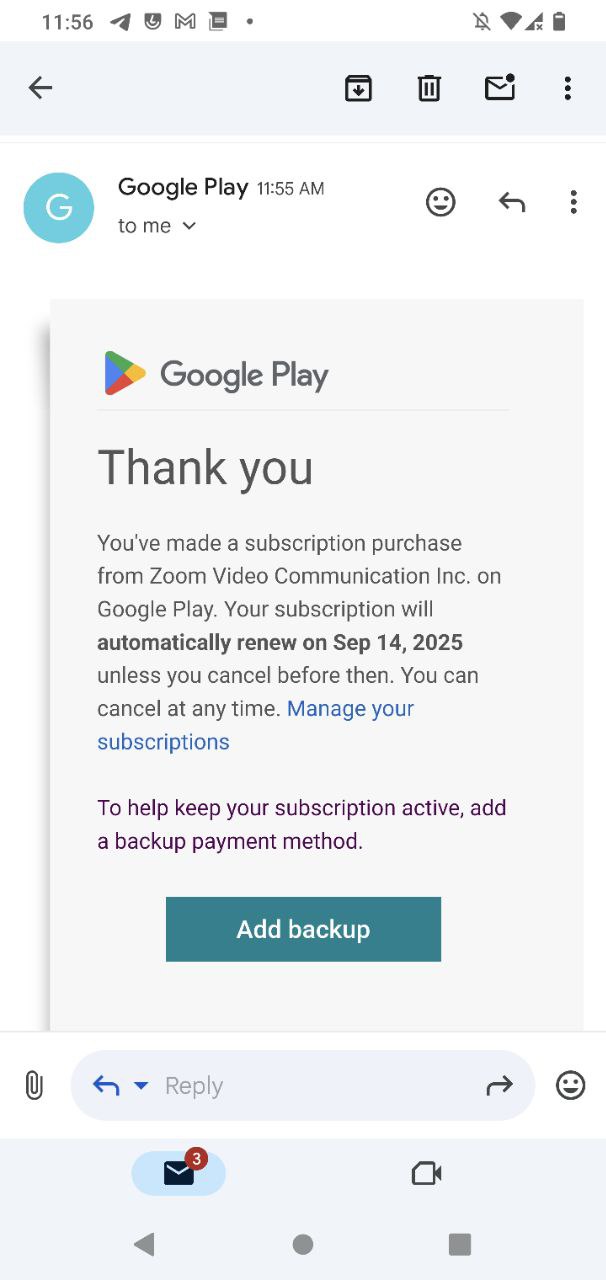Delete the email with trash icon
The width and height of the screenshot is (606, 1280).
[429, 88]
